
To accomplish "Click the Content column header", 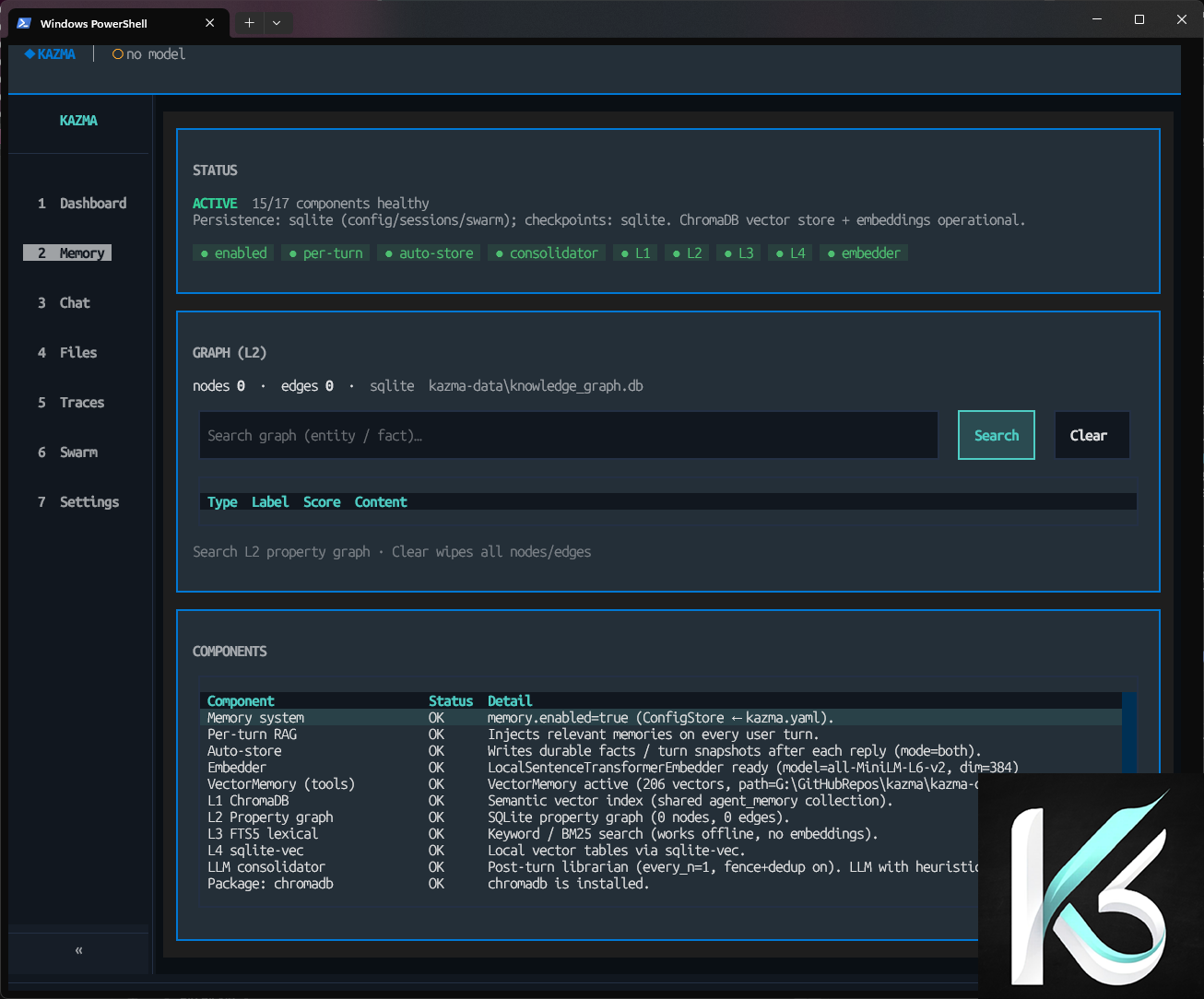I will (381, 502).
